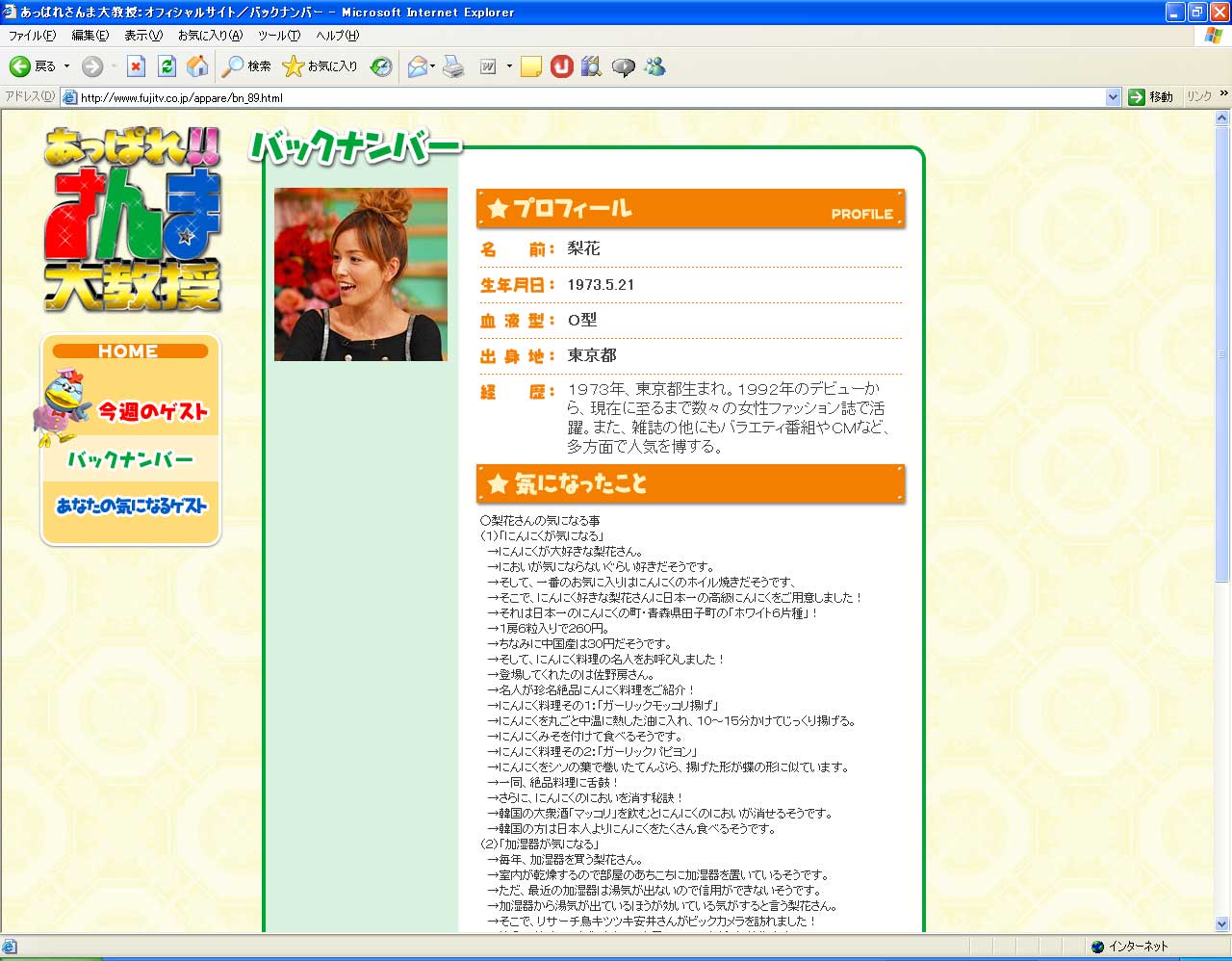Open the あなたの気になるゲスト link
This screenshot has width=1232, height=961.
point(131,506)
